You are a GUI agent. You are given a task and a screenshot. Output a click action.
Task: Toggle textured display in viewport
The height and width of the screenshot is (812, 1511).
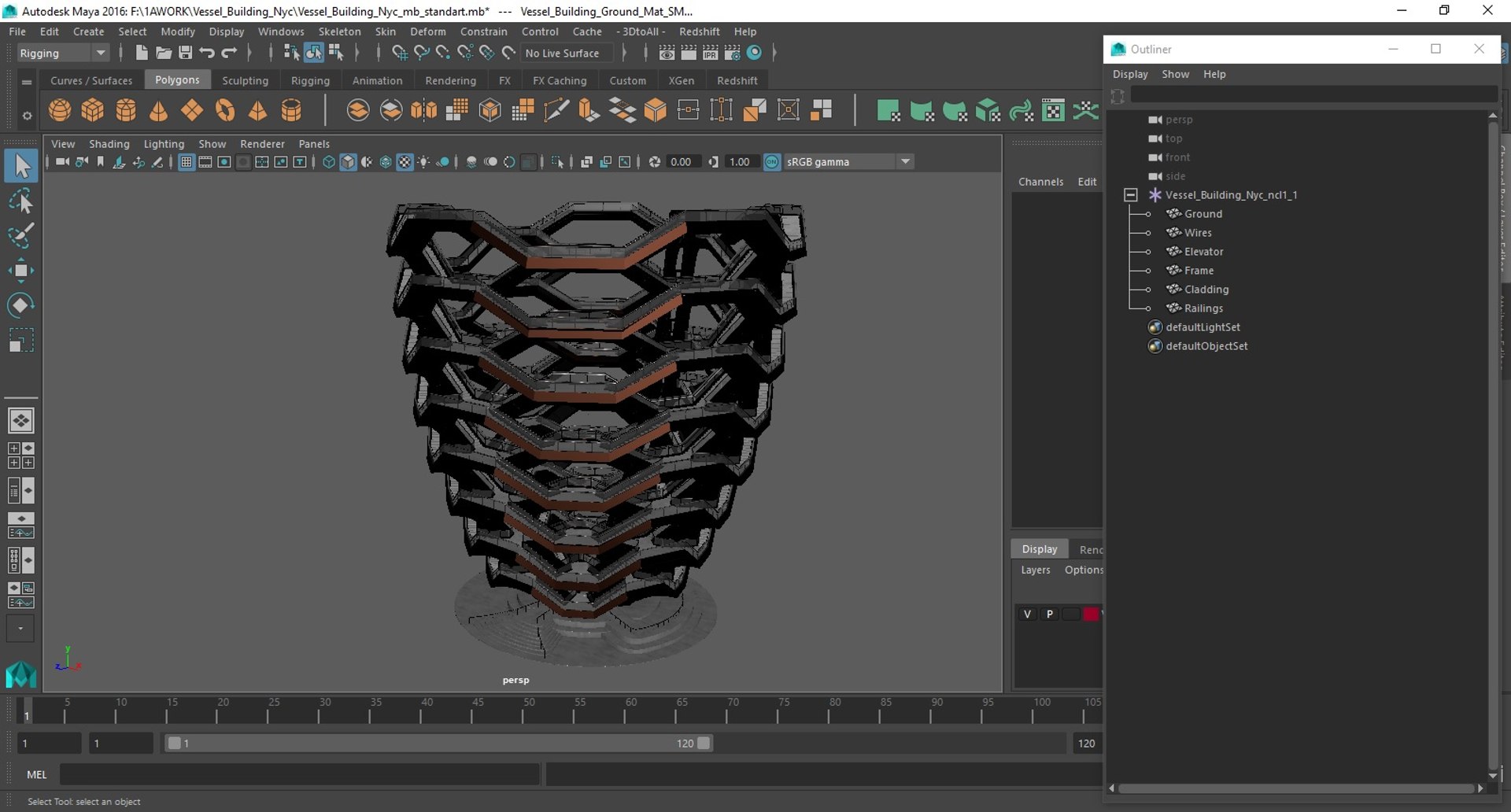tap(405, 162)
